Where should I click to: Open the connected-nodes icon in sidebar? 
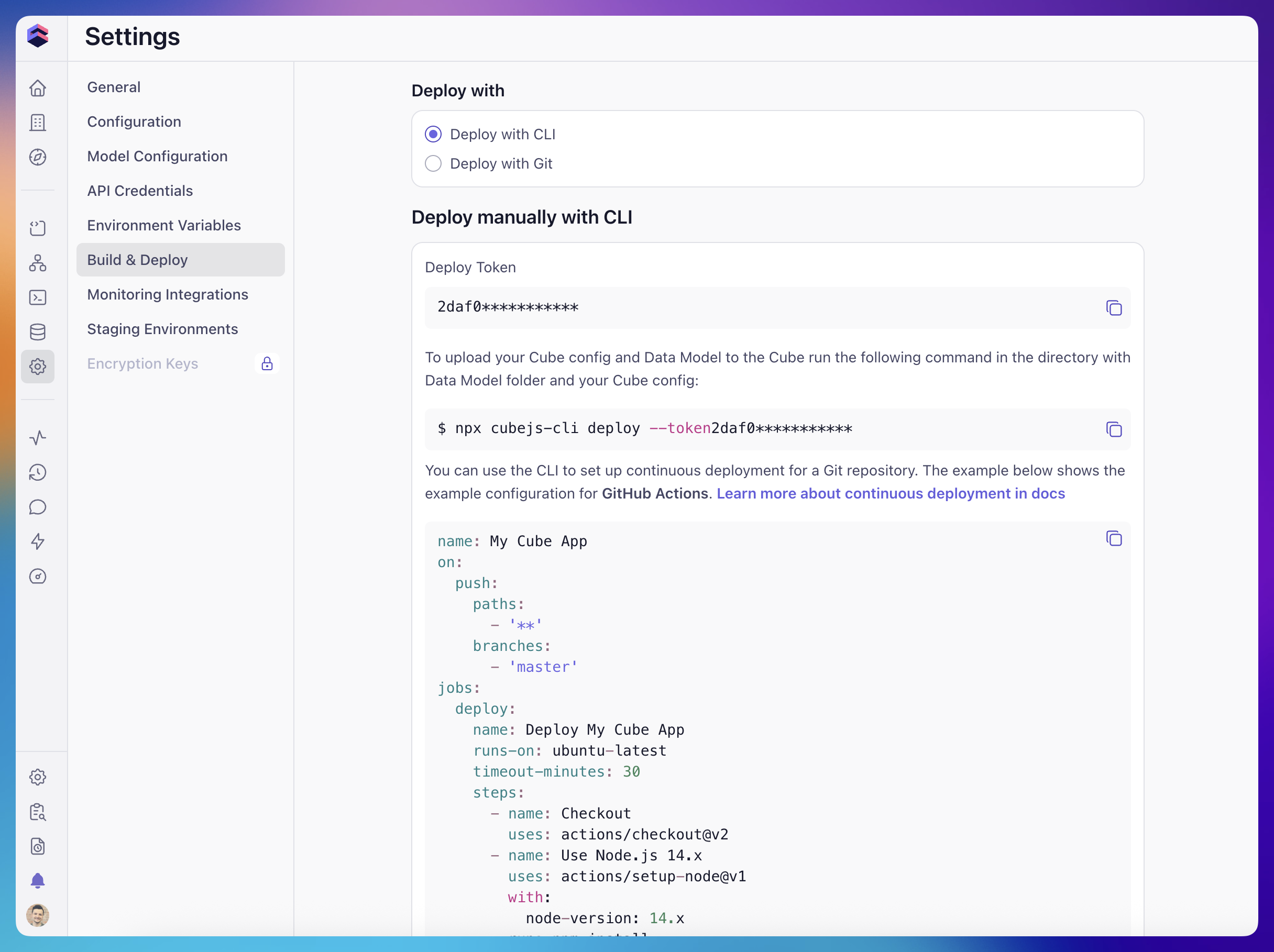[38, 263]
